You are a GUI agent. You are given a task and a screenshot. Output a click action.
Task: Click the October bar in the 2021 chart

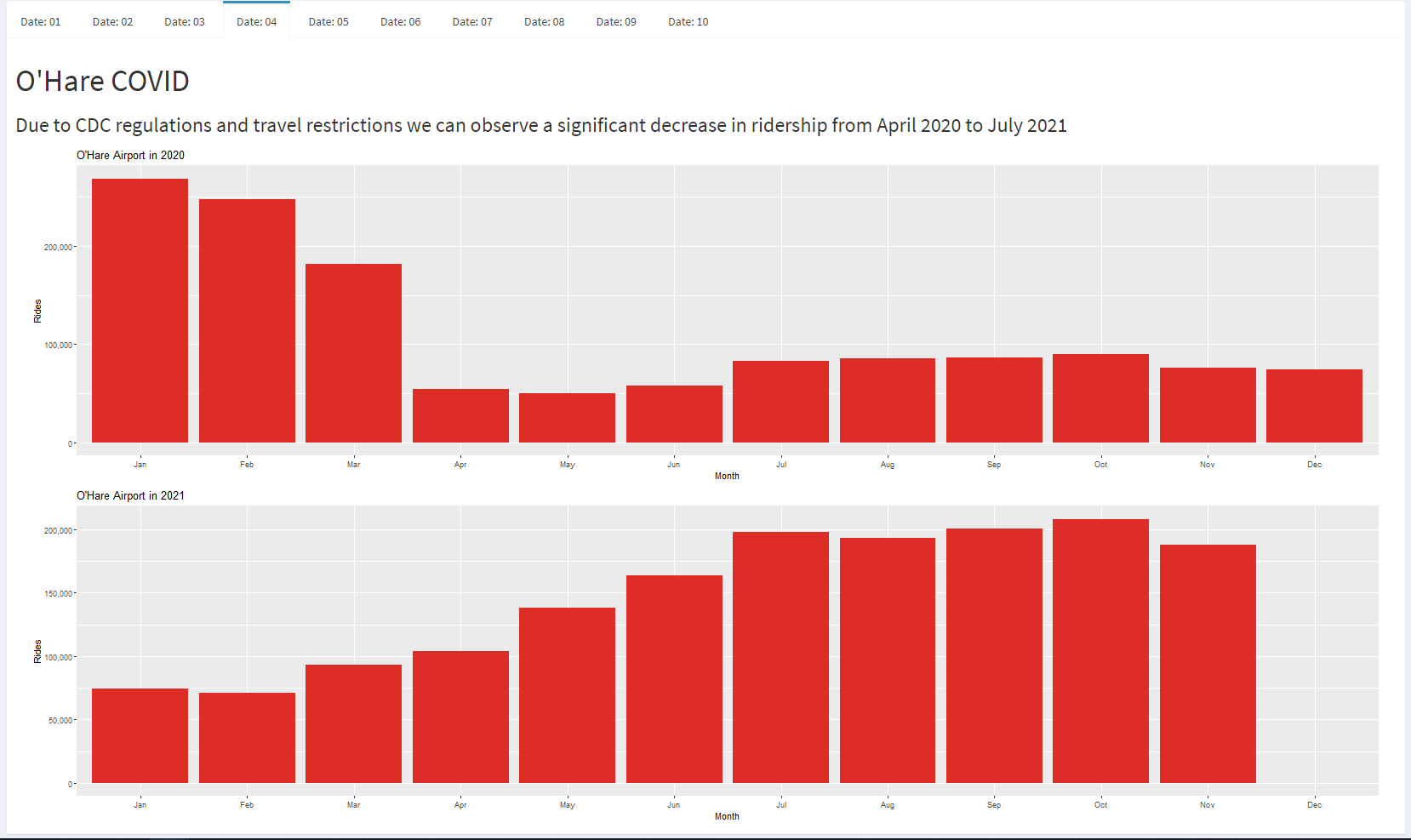tap(1100, 651)
